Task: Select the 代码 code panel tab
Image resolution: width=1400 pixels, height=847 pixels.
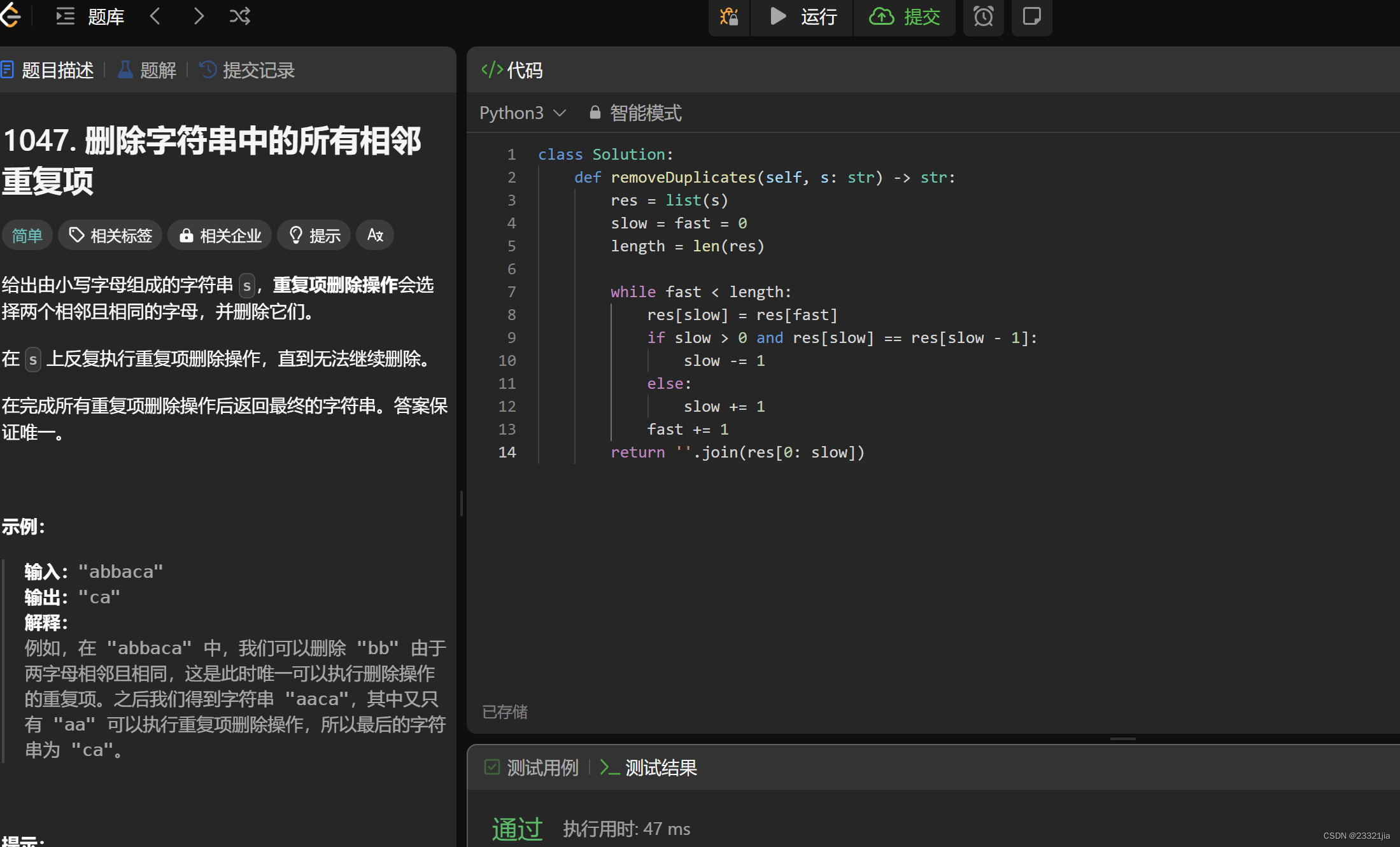Action: [512, 70]
